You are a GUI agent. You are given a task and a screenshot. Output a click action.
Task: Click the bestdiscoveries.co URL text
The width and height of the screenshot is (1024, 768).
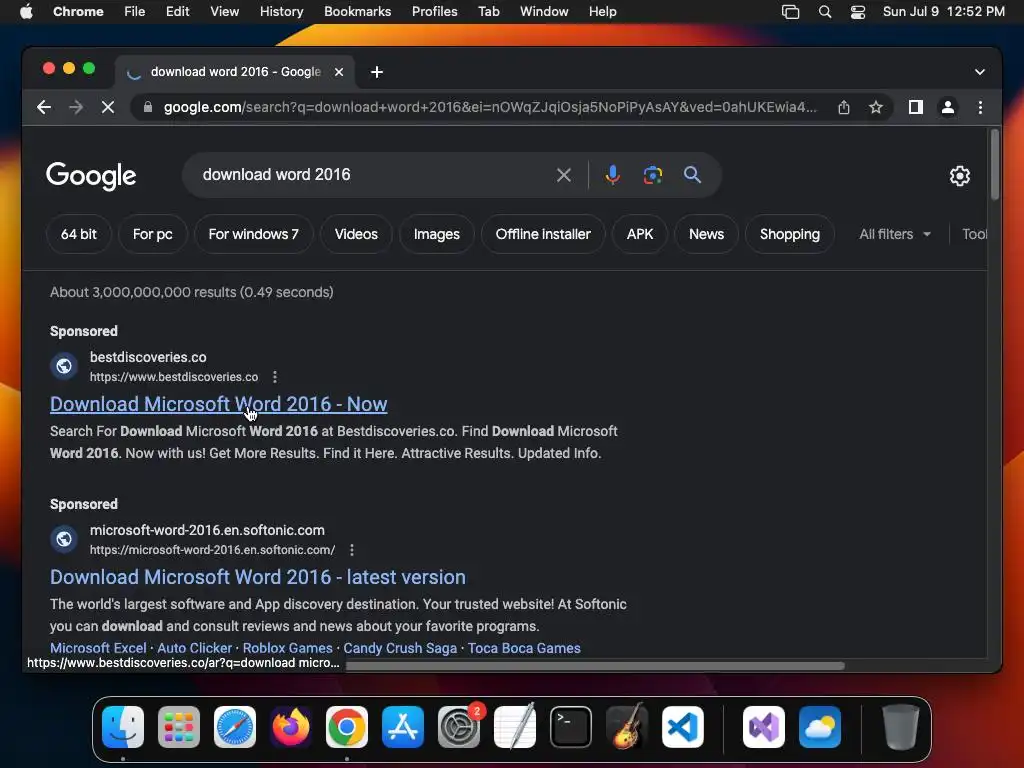coord(174,377)
